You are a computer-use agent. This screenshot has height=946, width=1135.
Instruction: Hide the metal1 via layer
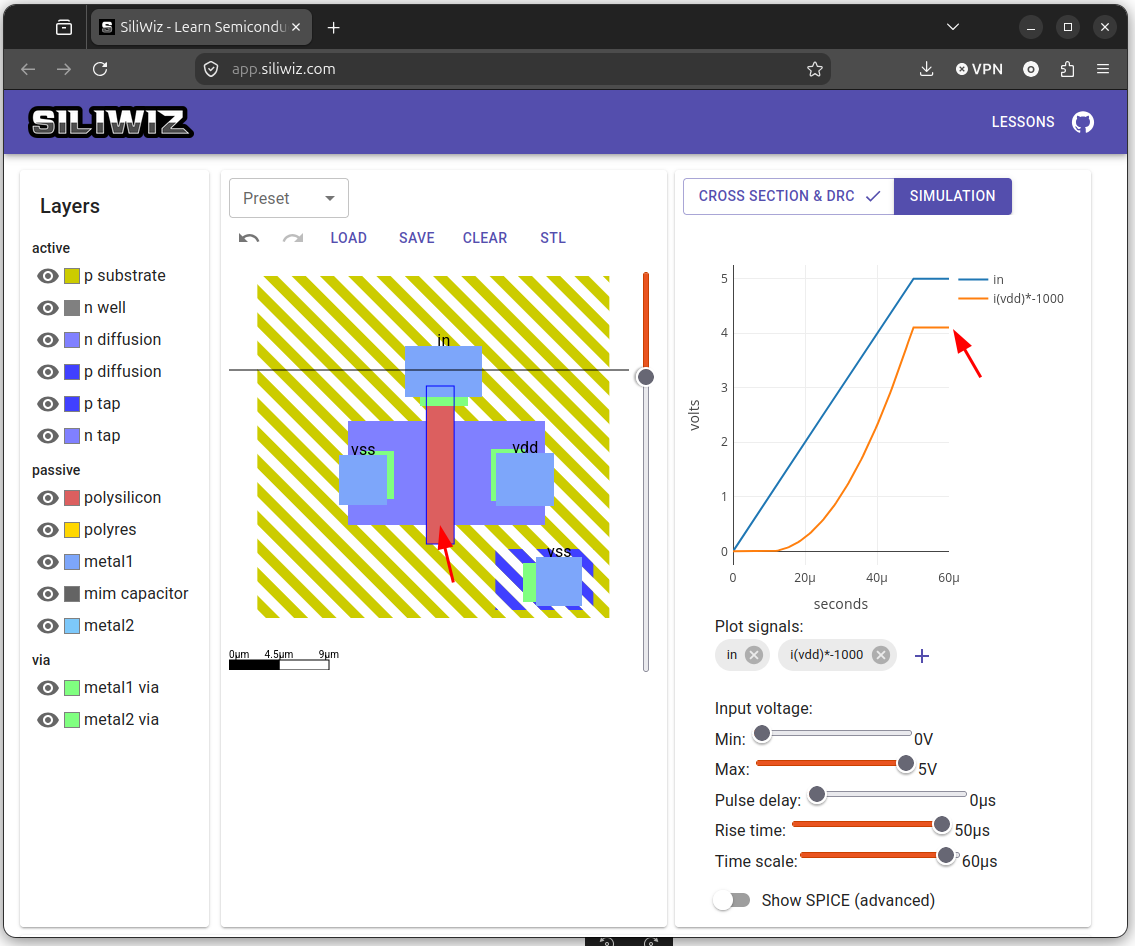click(48, 688)
